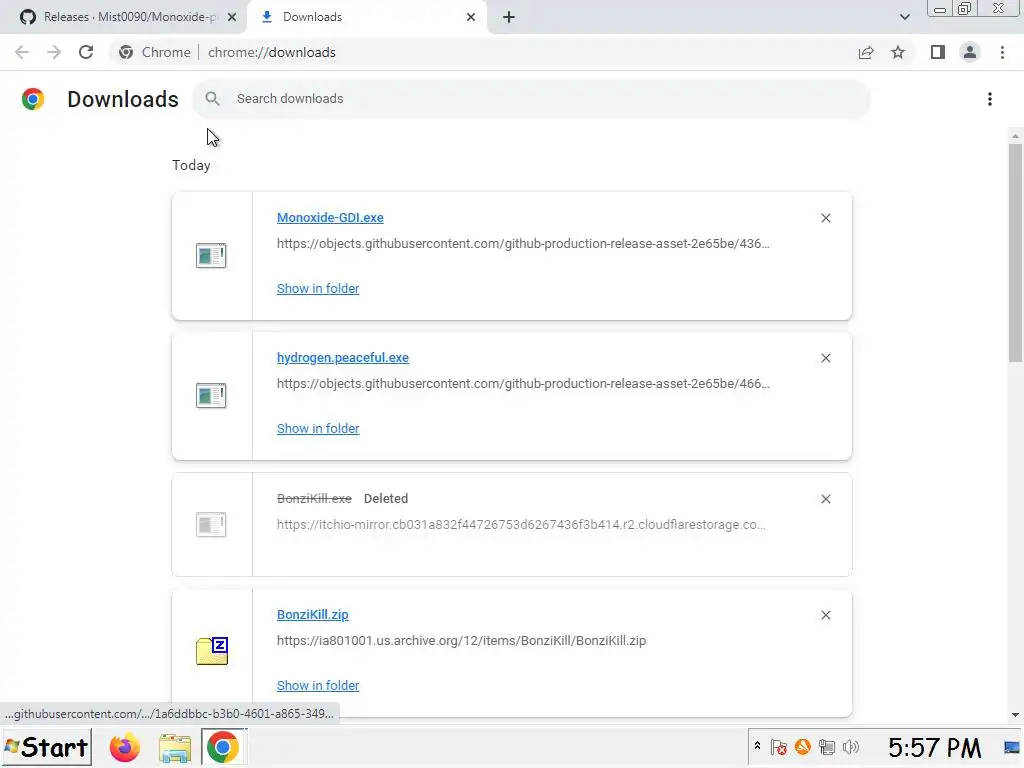Click the network tray icon
The width and height of the screenshot is (1024, 768).
(x=827, y=746)
